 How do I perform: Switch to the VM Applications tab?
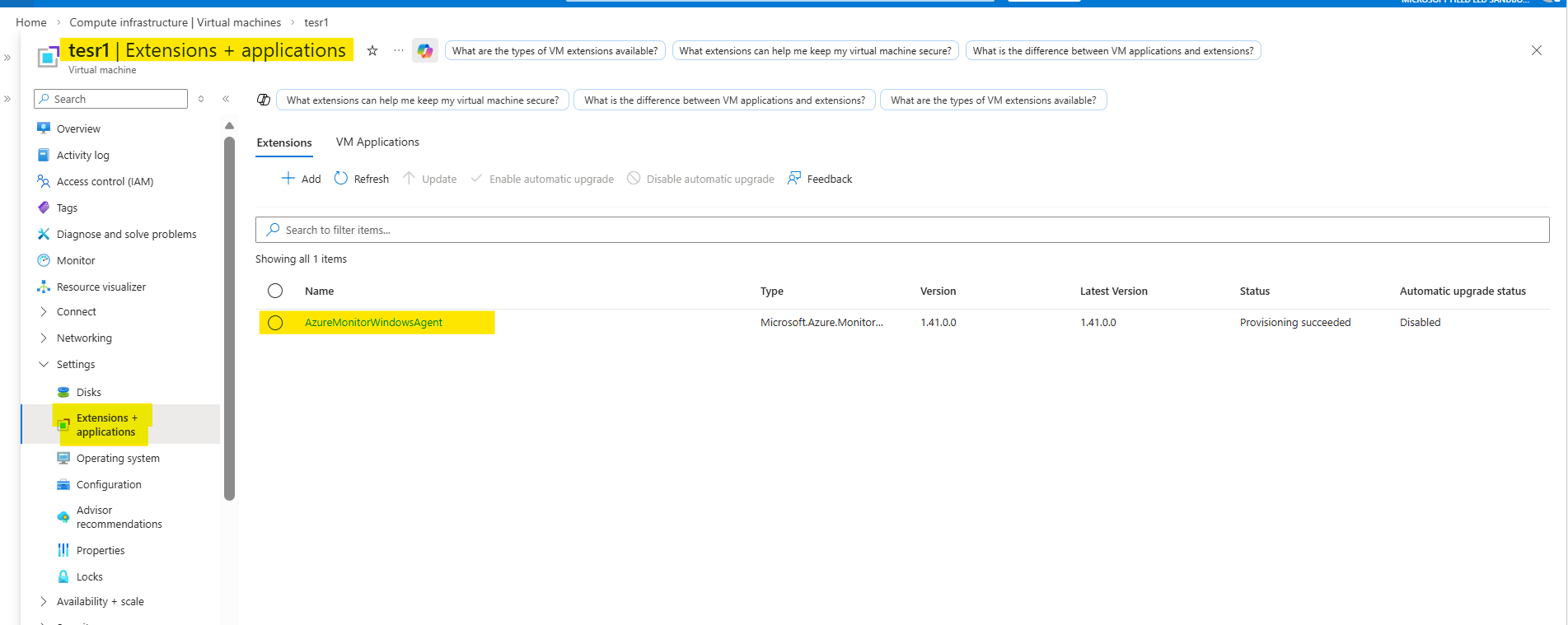click(x=377, y=142)
